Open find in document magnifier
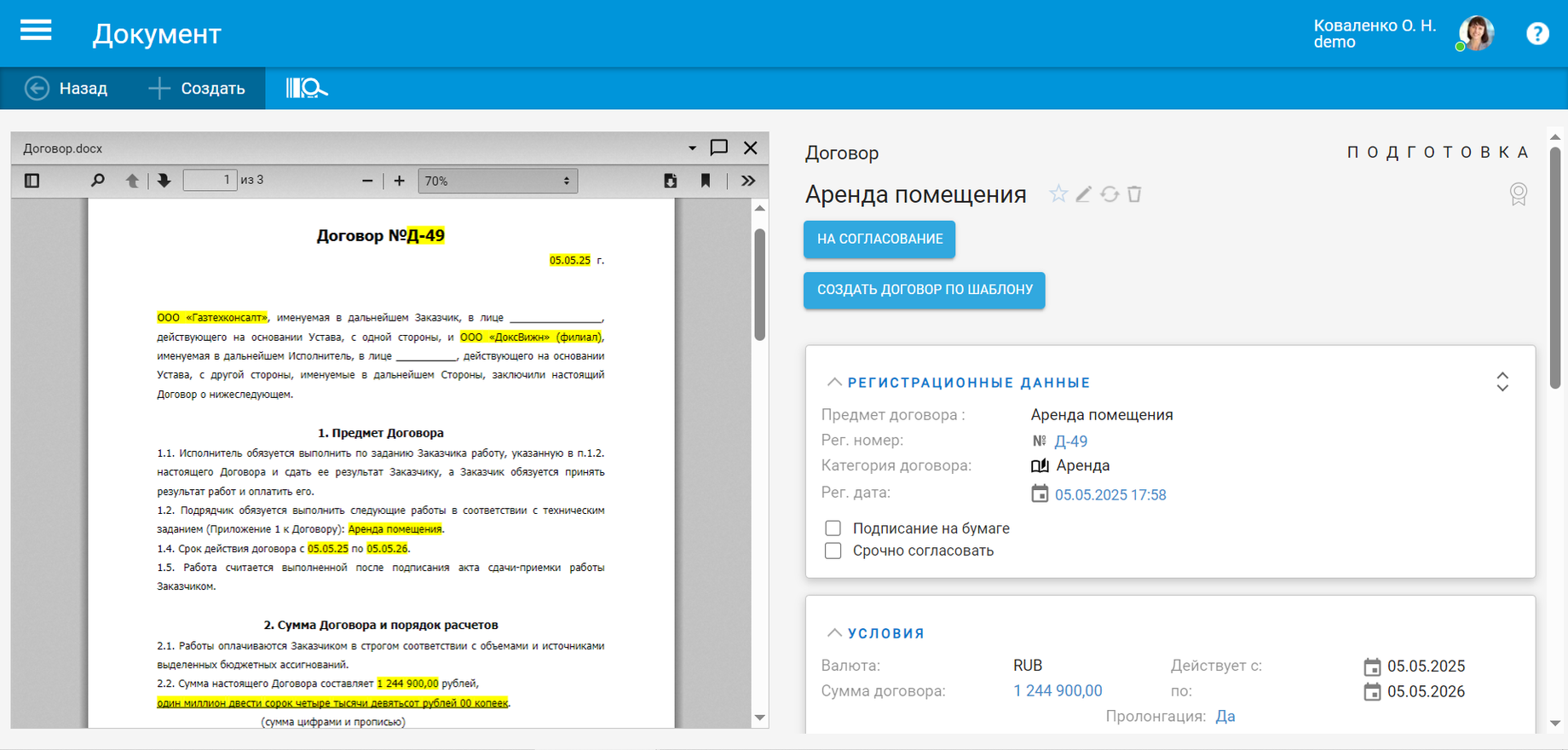Image resolution: width=1568 pixels, height=750 pixels. [x=98, y=181]
